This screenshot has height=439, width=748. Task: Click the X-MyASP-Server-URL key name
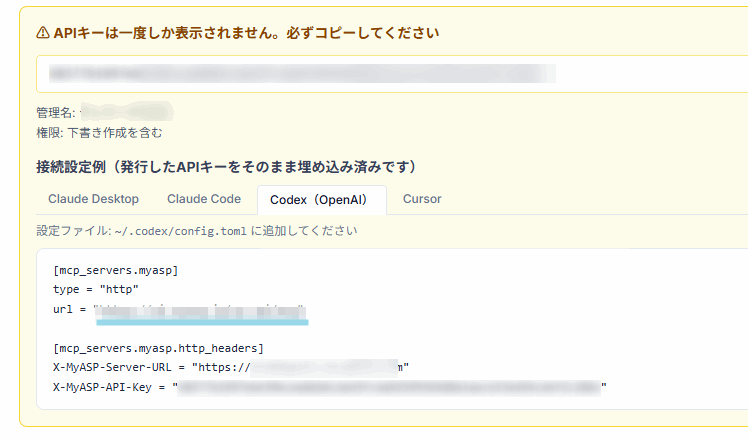point(109,367)
